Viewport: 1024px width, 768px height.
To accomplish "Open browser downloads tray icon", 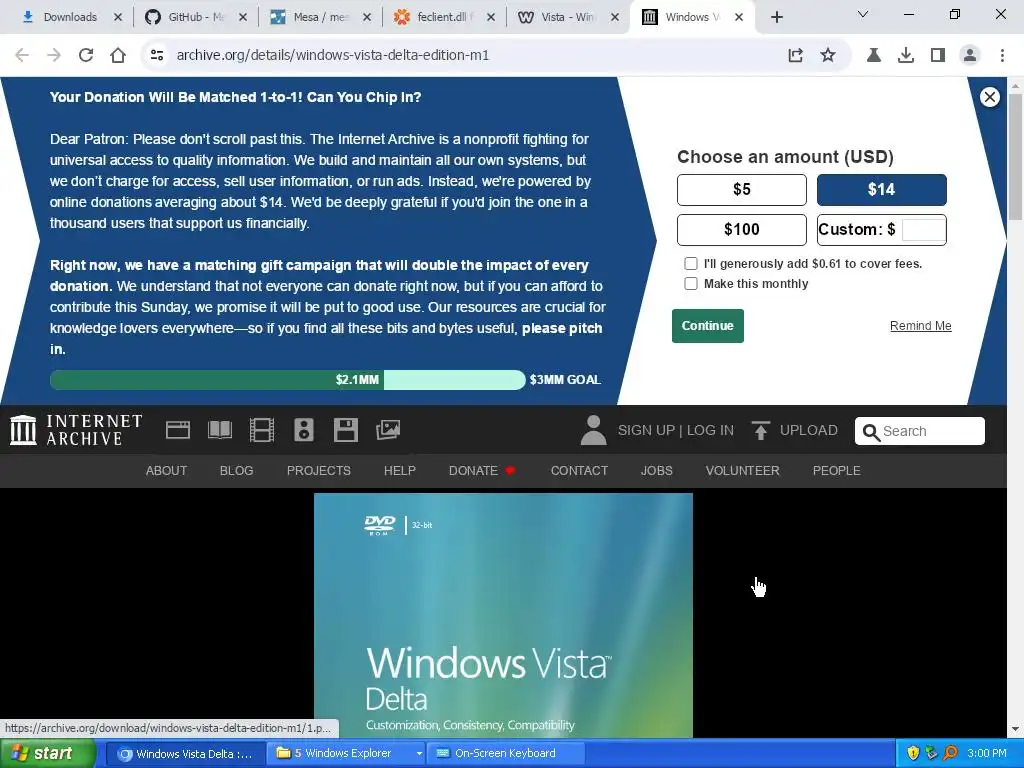I will coord(906,55).
